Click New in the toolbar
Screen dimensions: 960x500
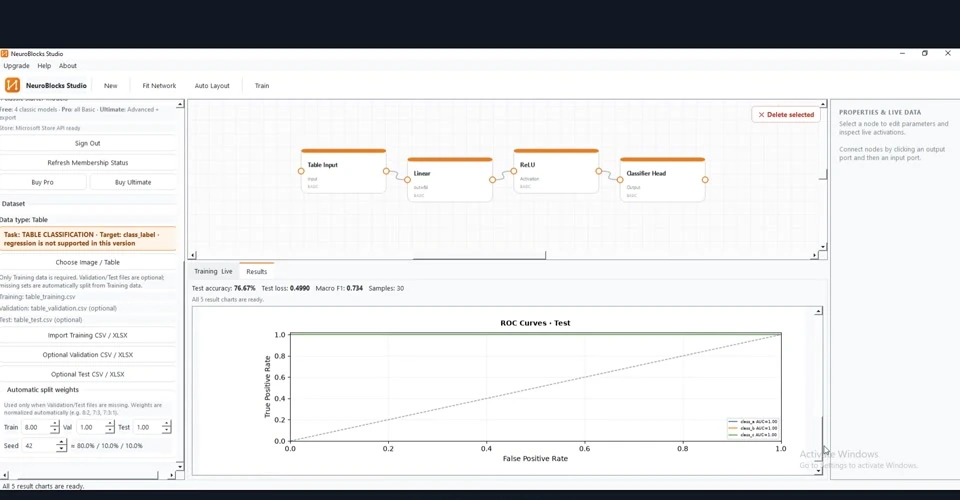(110, 86)
